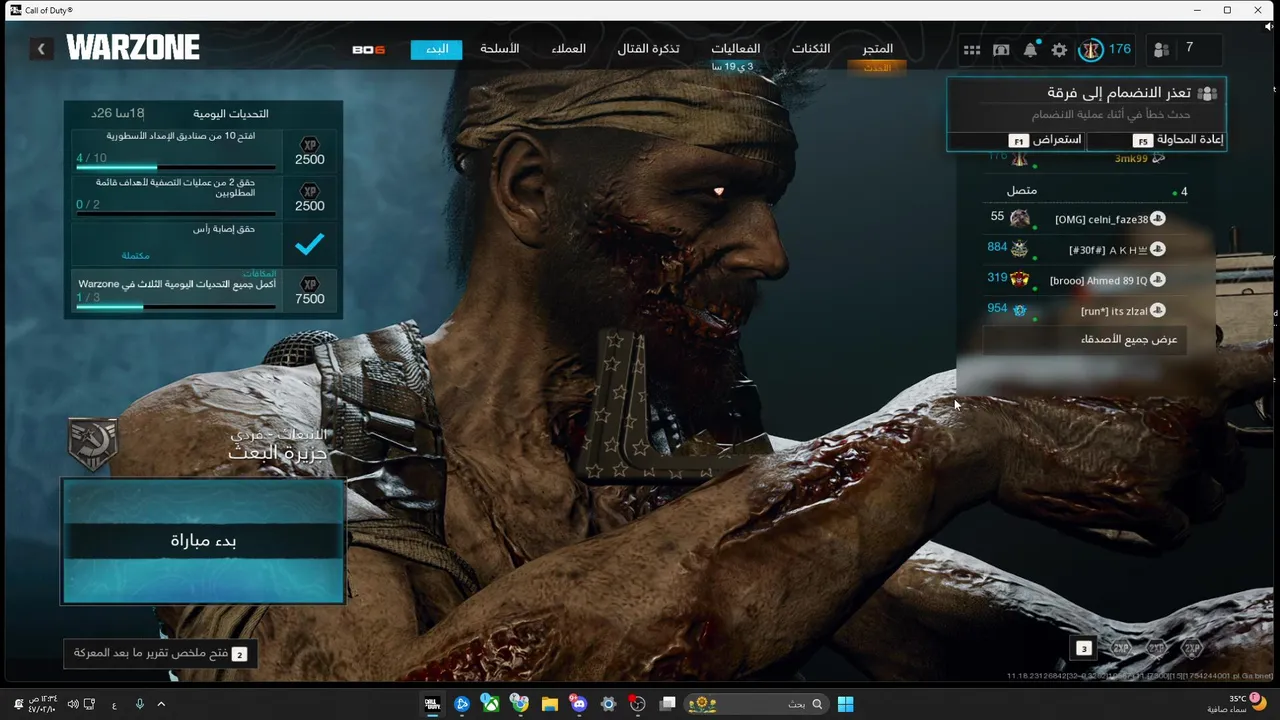Screen dimensions: 1280x720
Task: Open the social friends icon showing 7
Action: tap(1161, 50)
